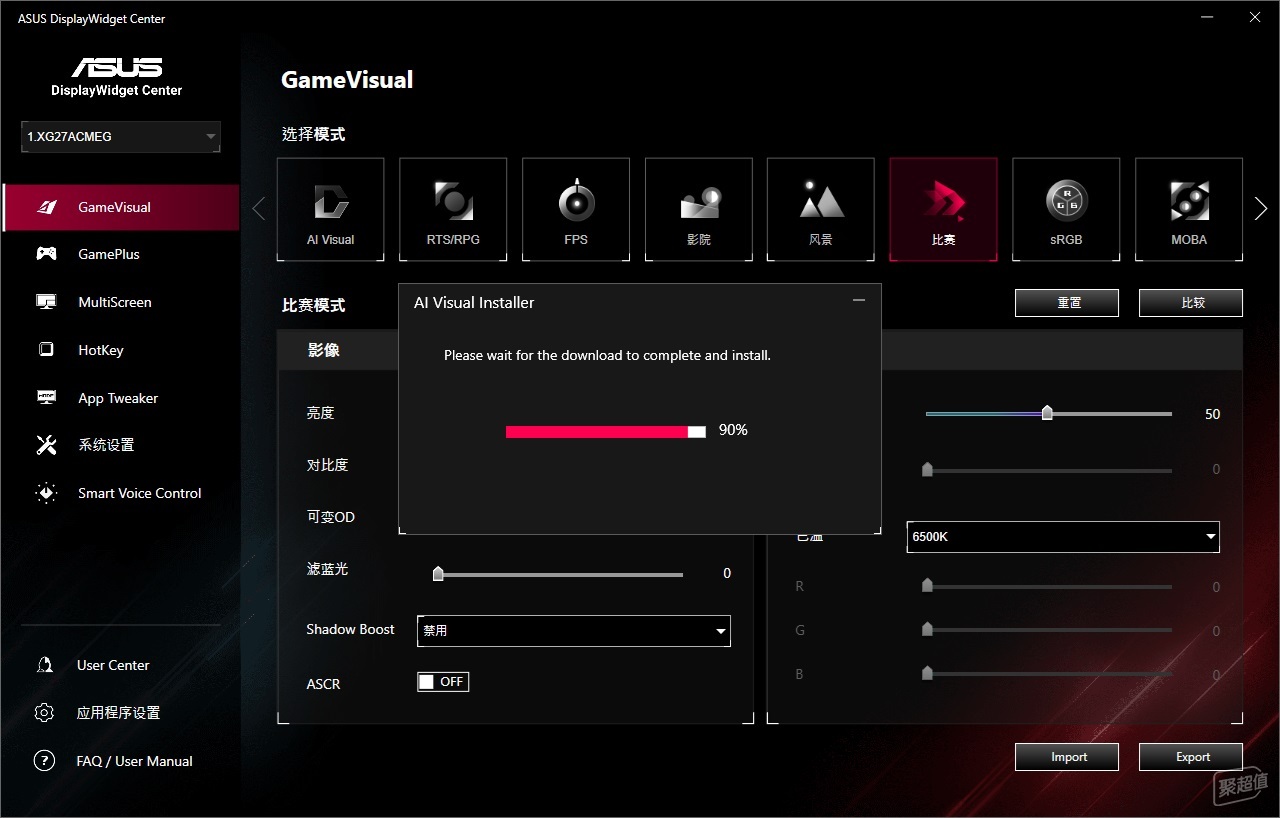Screen dimensions: 1280x818
Task: Go to the MultiScreen sidebar item
Action: (x=114, y=302)
